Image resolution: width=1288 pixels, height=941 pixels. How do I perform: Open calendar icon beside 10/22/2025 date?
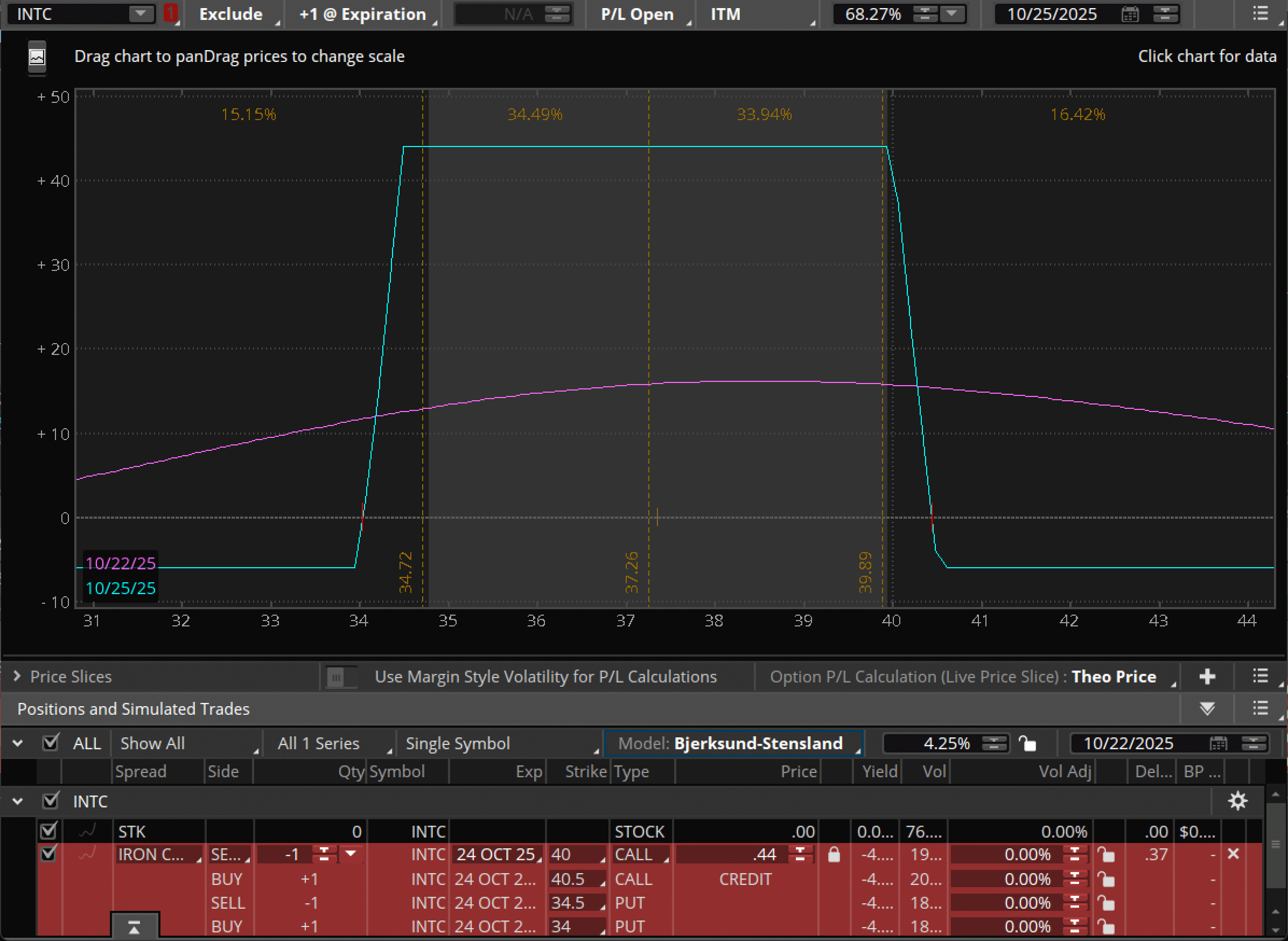click(1218, 743)
